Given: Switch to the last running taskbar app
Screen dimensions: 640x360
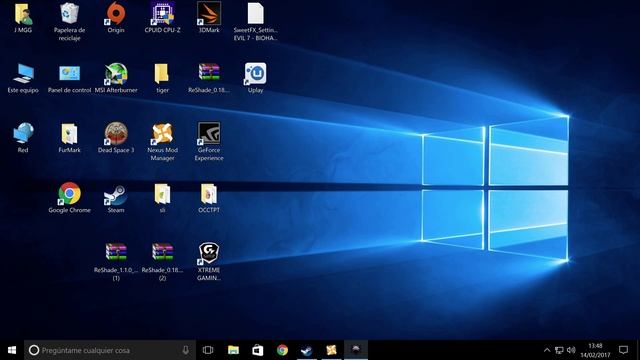Looking at the screenshot, I should pos(356,350).
